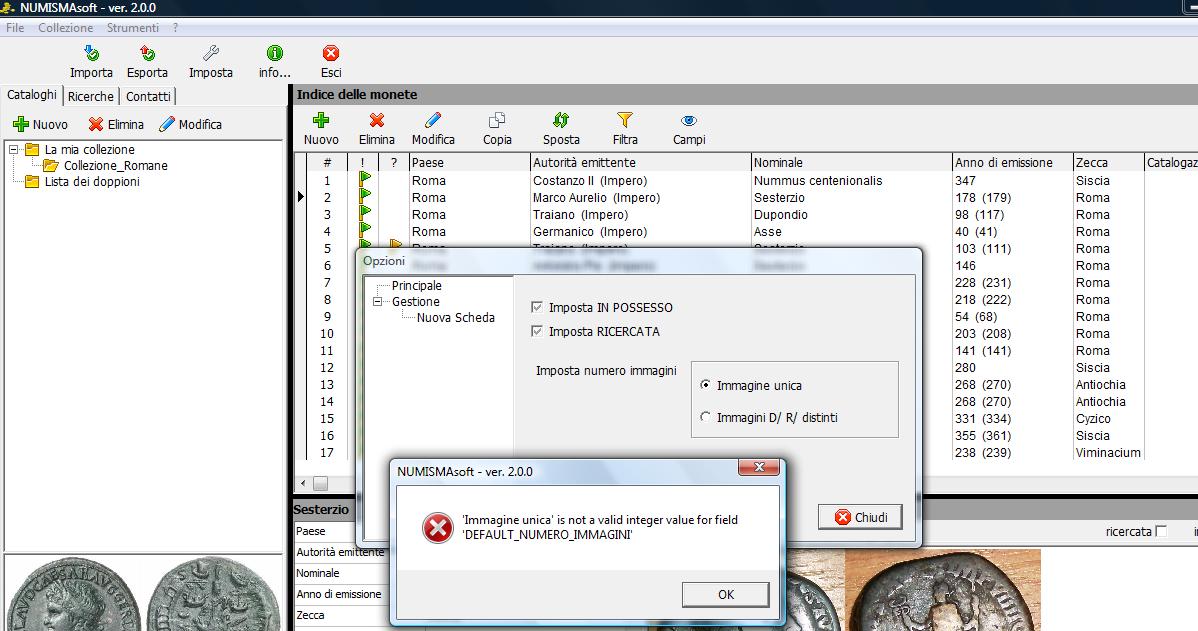Screen dimensions: 1198x631
Task: Click the bronze coin photo thumbnail
Action: click(943, 591)
